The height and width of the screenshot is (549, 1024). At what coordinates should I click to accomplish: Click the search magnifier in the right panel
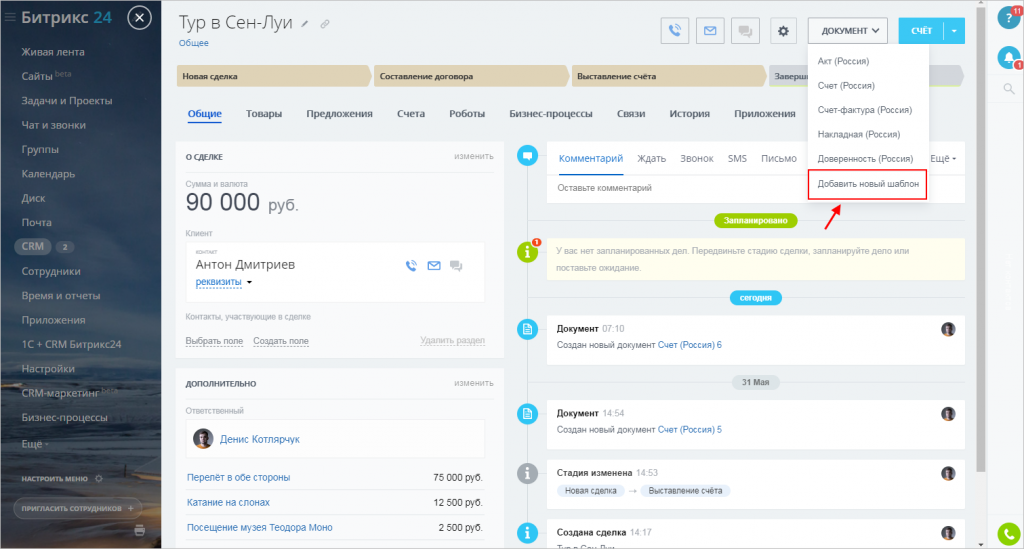(x=1009, y=89)
